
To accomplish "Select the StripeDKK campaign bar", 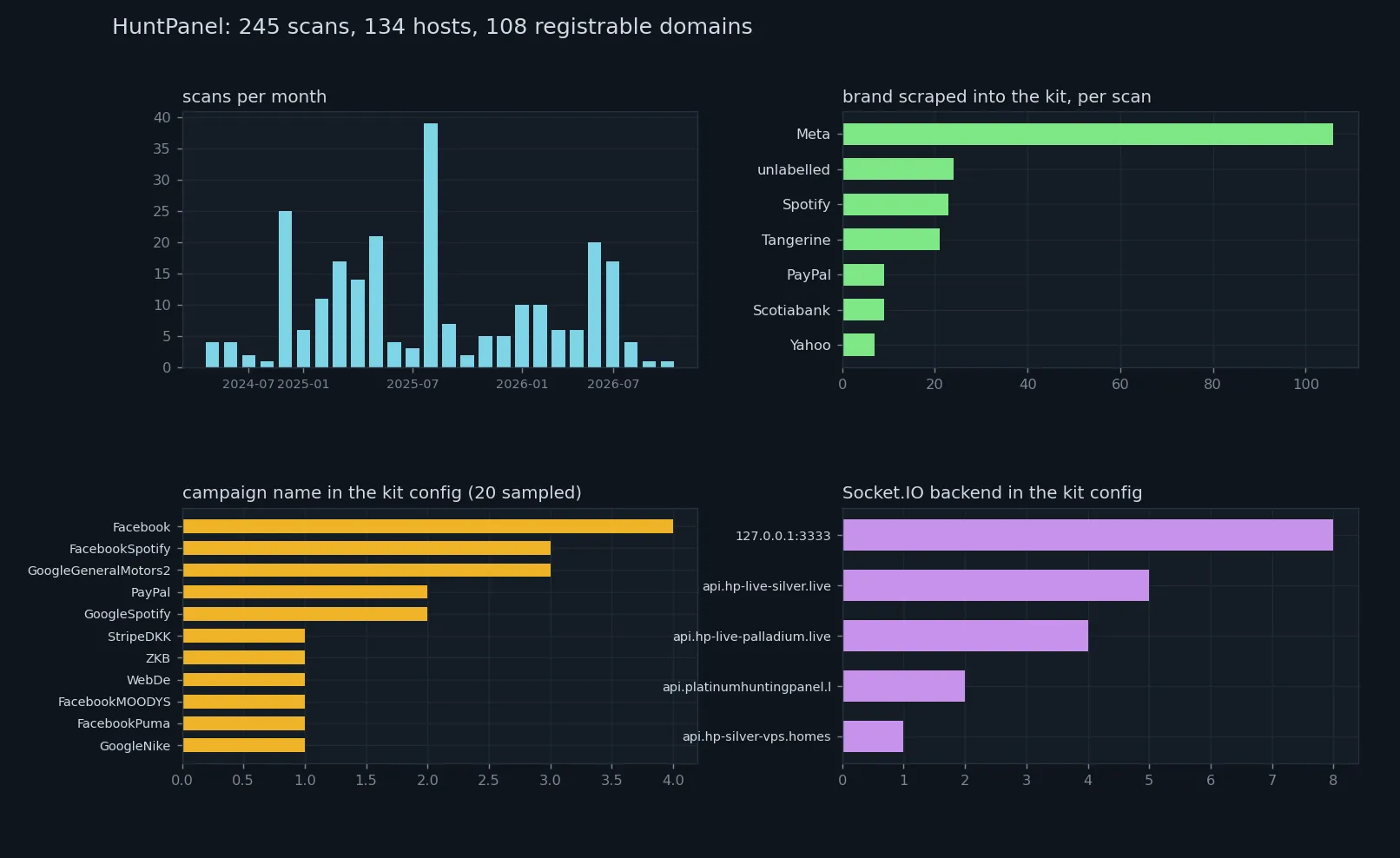I will (x=244, y=636).
